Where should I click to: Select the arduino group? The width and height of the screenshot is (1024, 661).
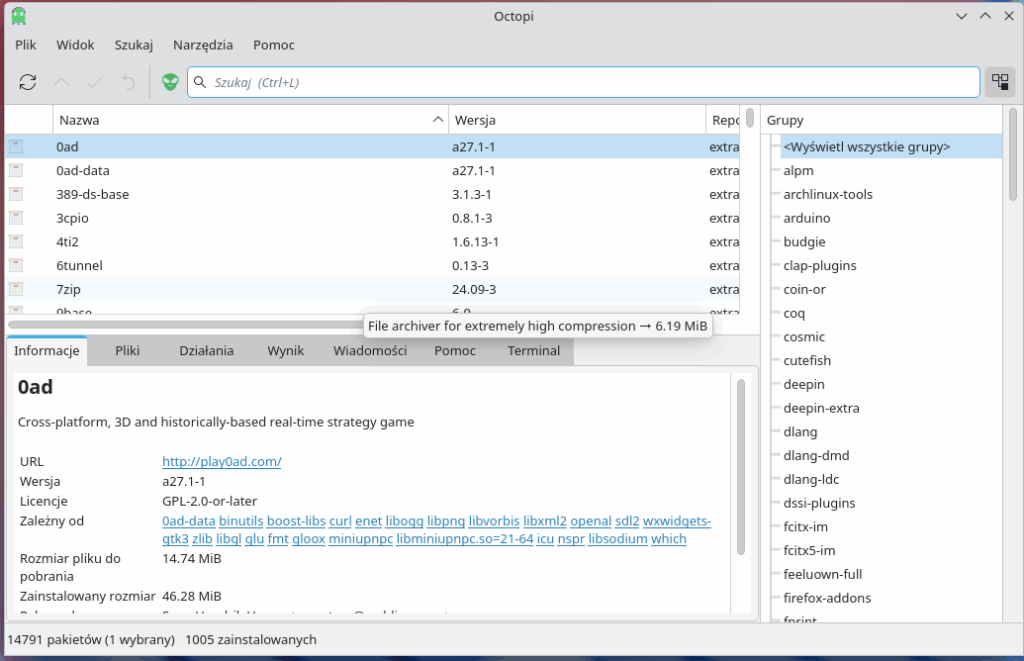(x=807, y=218)
